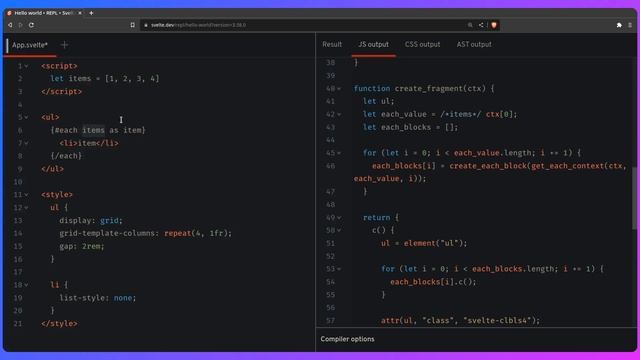Share this page link
Screen dimensions: 640x360
481,25
